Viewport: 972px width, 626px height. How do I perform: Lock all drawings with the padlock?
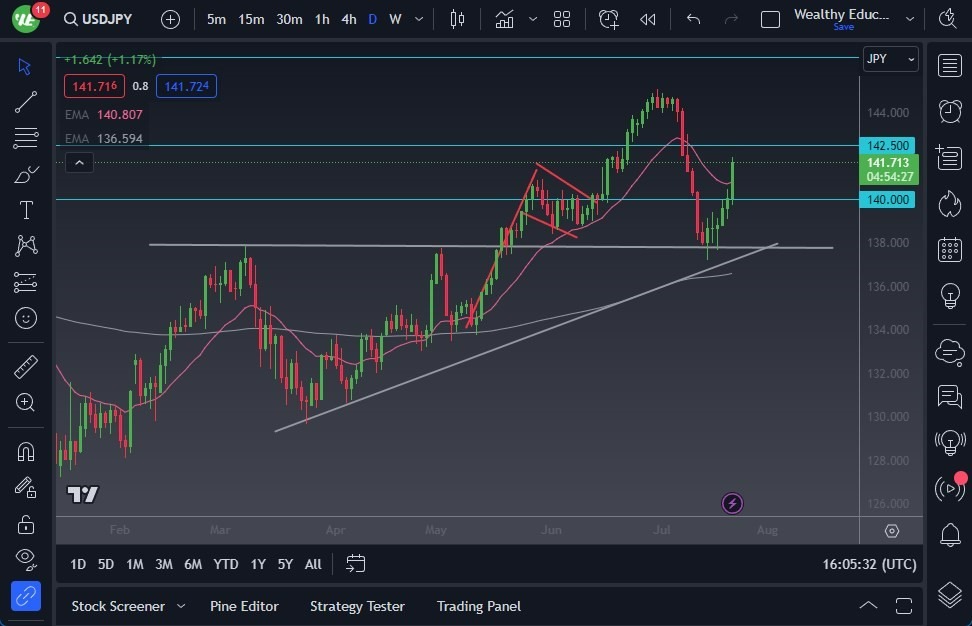26,523
